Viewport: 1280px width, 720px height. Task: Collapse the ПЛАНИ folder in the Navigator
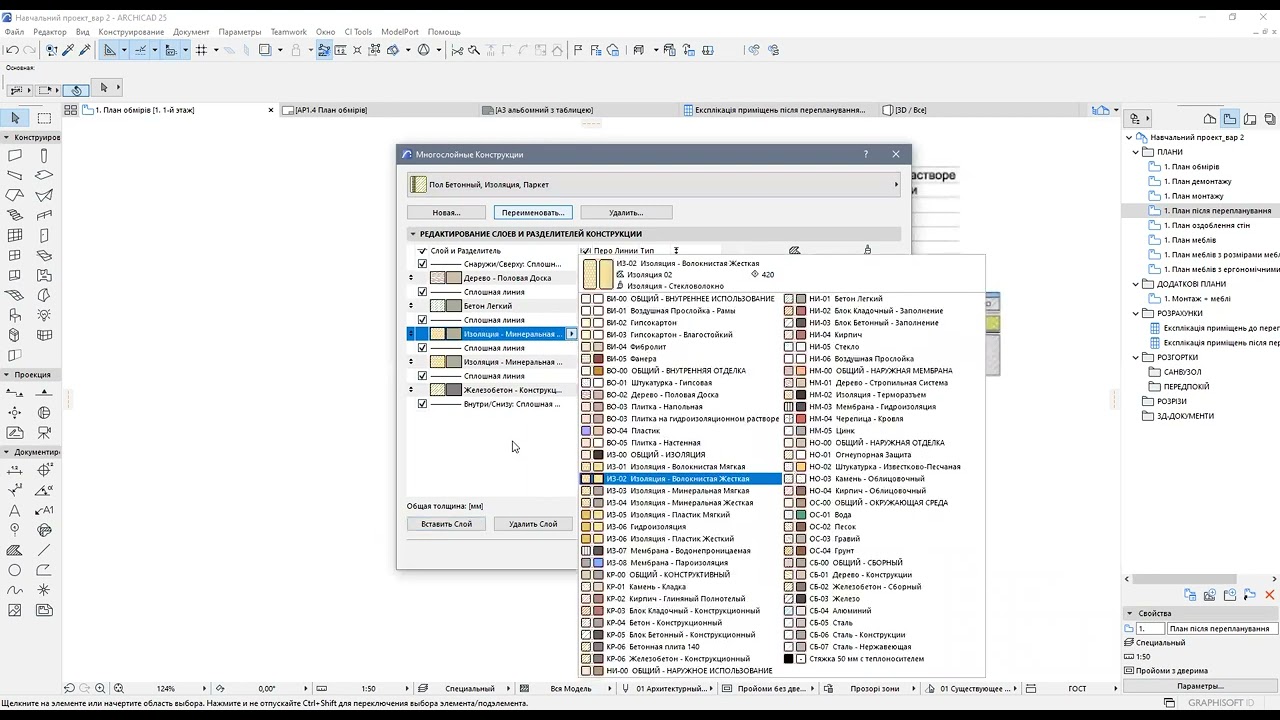pos(1136,152)
